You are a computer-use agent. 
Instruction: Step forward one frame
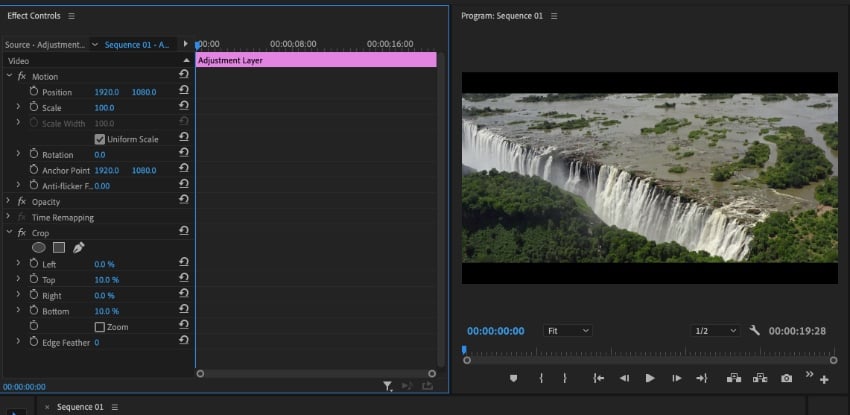677,378
